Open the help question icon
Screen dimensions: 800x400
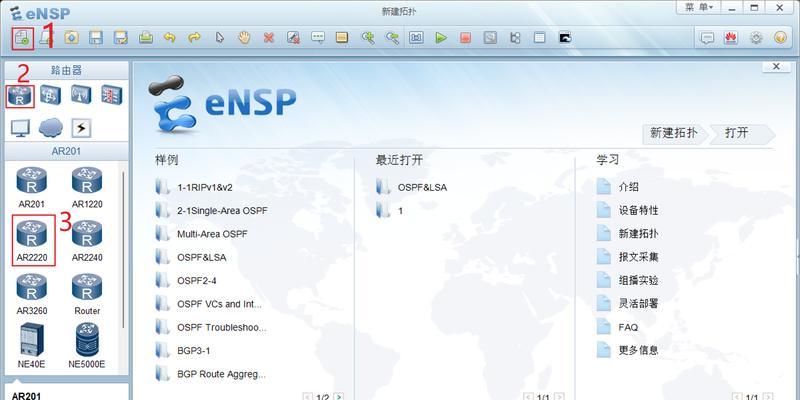coord(780,38)
